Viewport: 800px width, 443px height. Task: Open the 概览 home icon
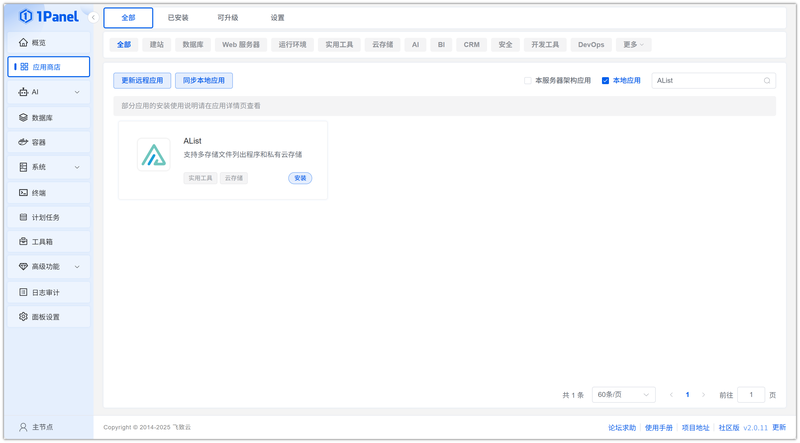[x=23, y=42]
